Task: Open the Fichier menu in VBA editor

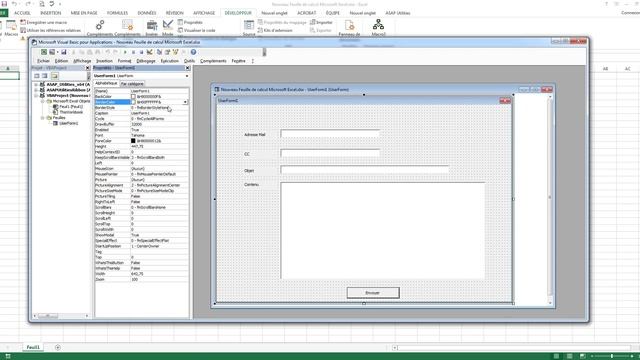Action: (x=43, y=61)
